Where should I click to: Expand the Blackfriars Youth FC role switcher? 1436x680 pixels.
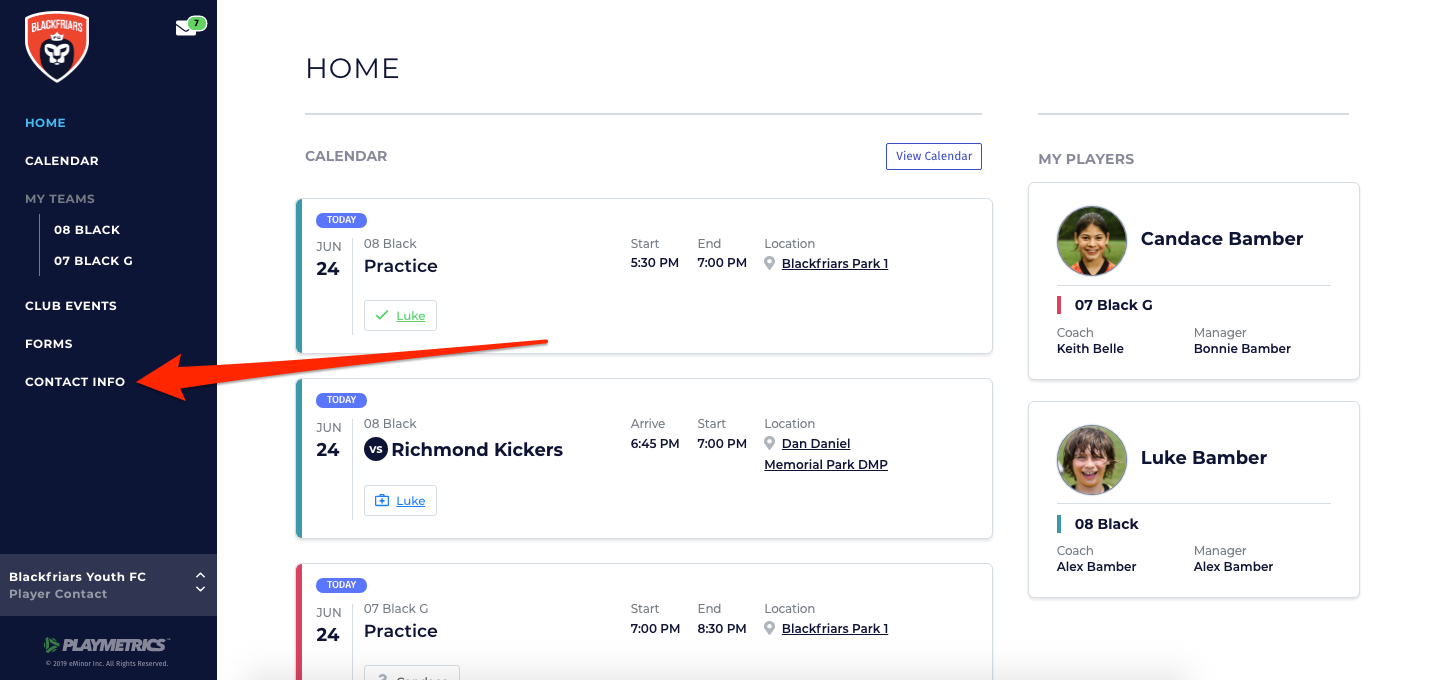click(200, 582)
